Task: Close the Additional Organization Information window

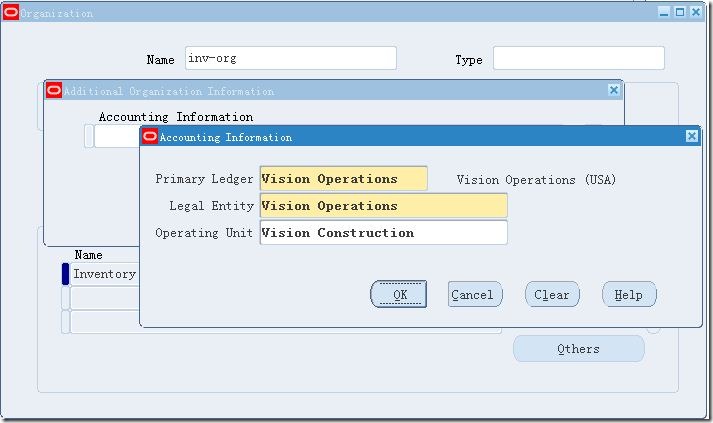Action: (x=614, y=90)
